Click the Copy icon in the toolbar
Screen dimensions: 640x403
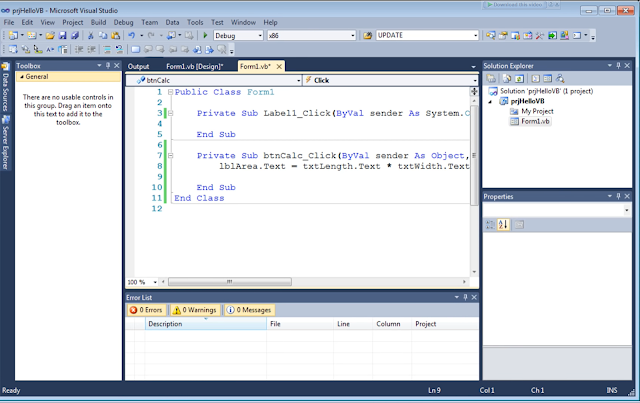pos(103,36)
